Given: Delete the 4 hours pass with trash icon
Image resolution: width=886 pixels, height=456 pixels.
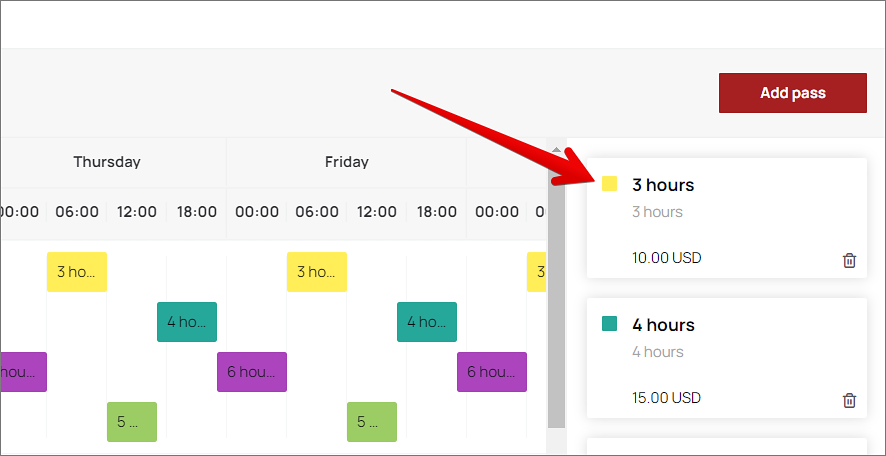Looking at the screenshot, I should 849,400.
